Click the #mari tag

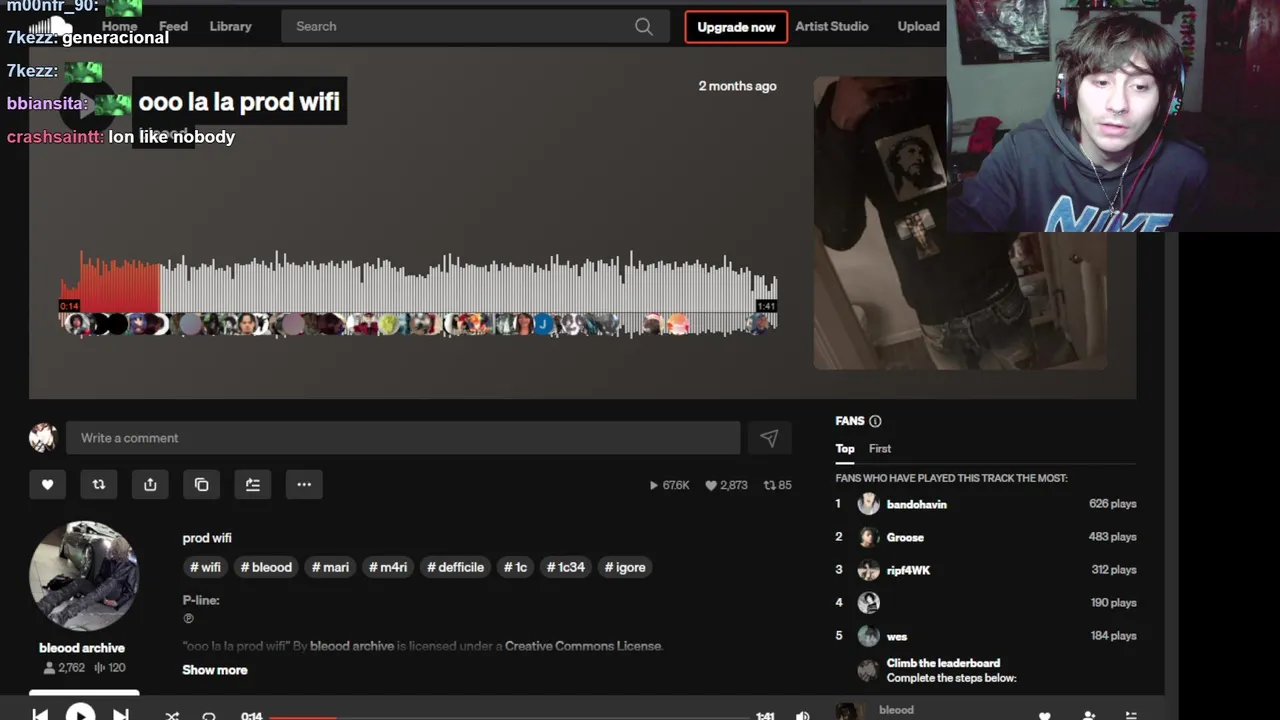pos(330,567)
